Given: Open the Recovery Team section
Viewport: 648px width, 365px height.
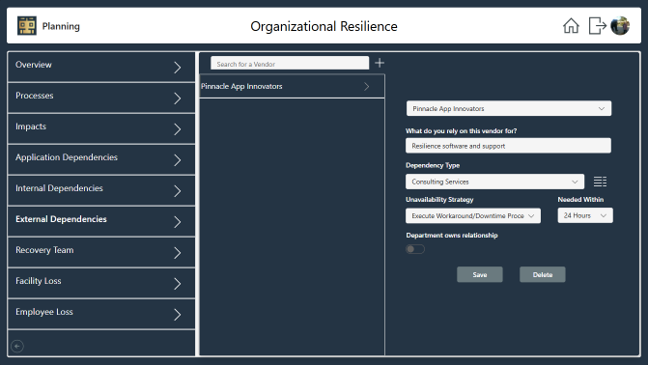Looking at the screenshot, I should coord(101,252).
